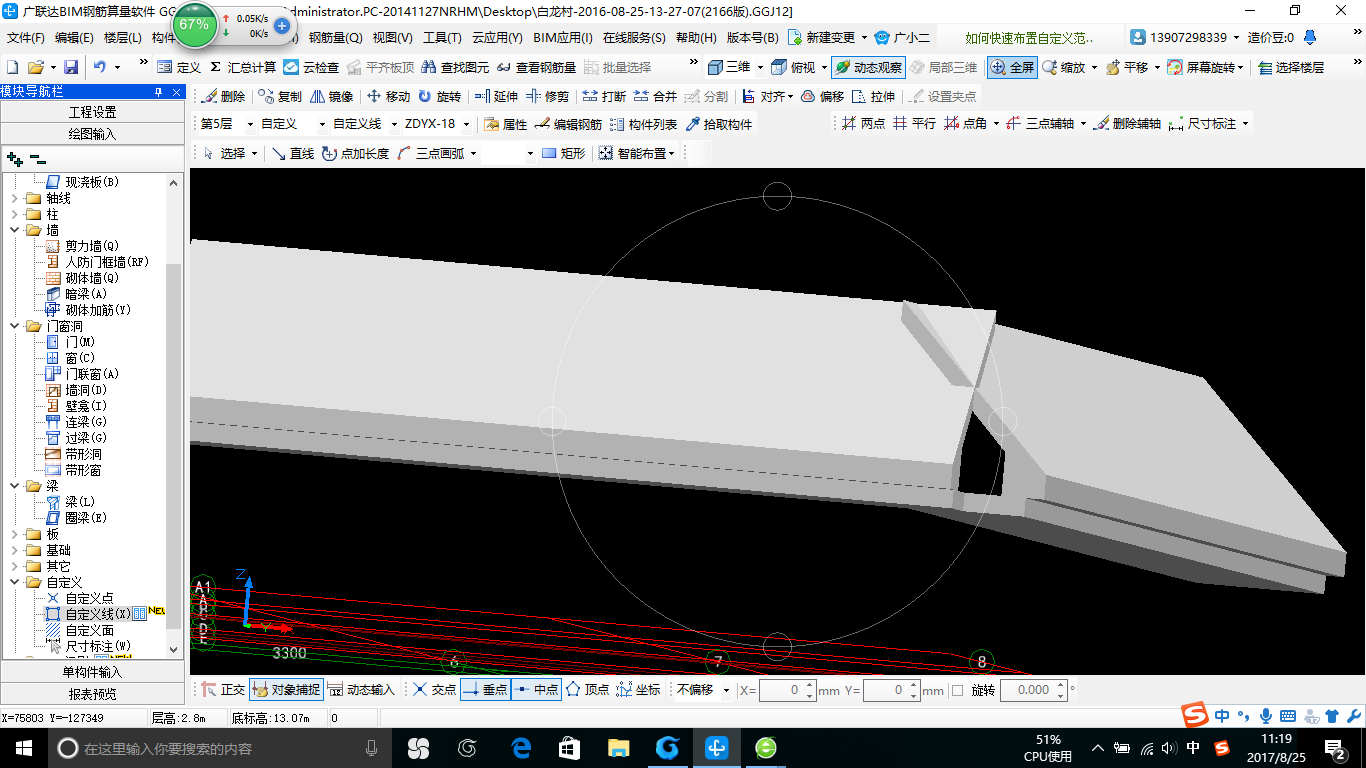
Task: Select 剪力墙(Q) in the tree
Action: [92, 246]
